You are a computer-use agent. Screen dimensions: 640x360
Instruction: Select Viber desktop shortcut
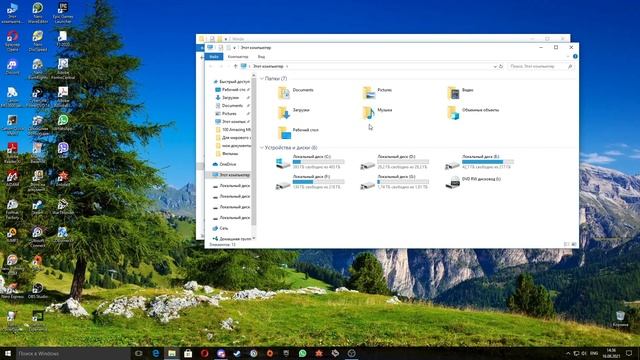(63, 150)
